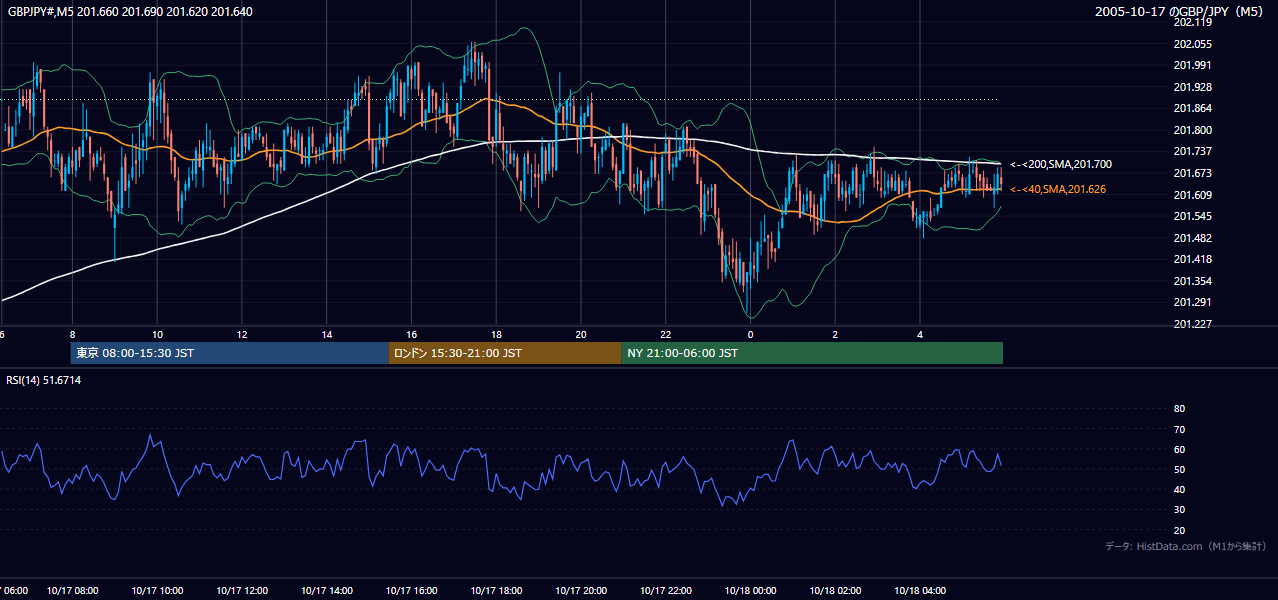Click price axis value 202.055
This screenshot has width=1278, height=600.
tap(1192, 44)
